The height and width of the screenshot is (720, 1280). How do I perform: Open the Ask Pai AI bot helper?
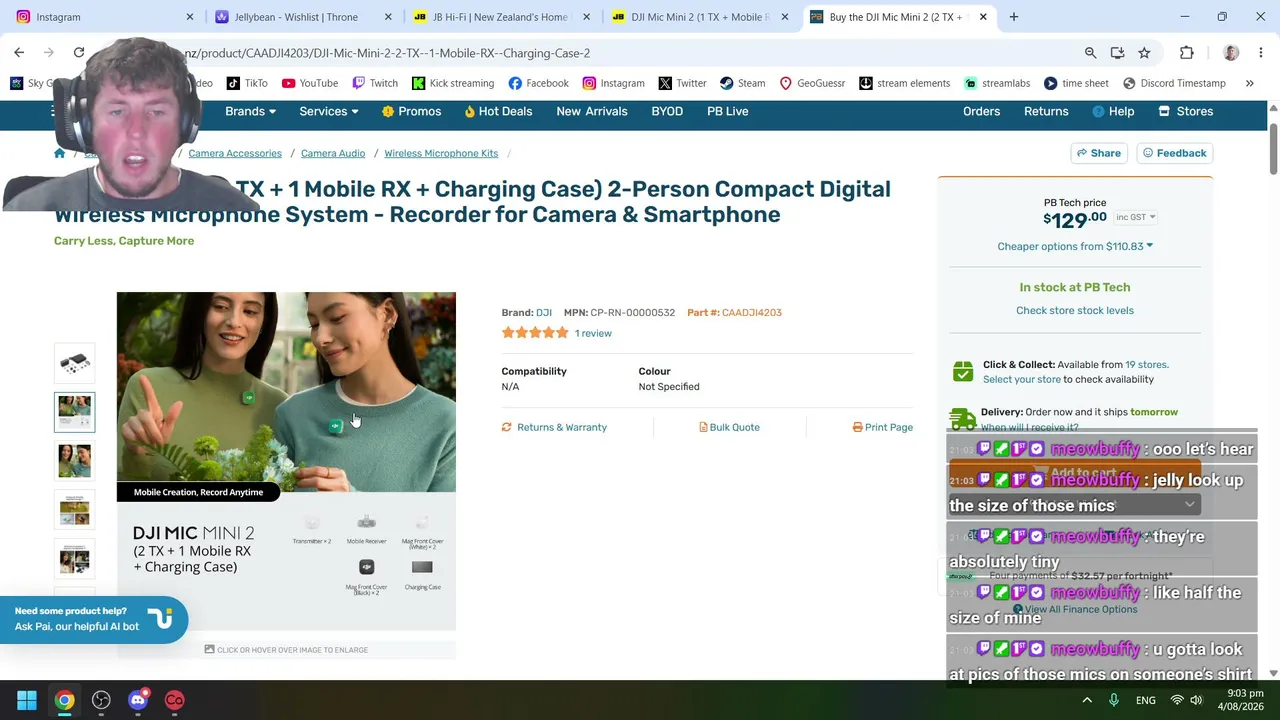click(x=94, y=619)
